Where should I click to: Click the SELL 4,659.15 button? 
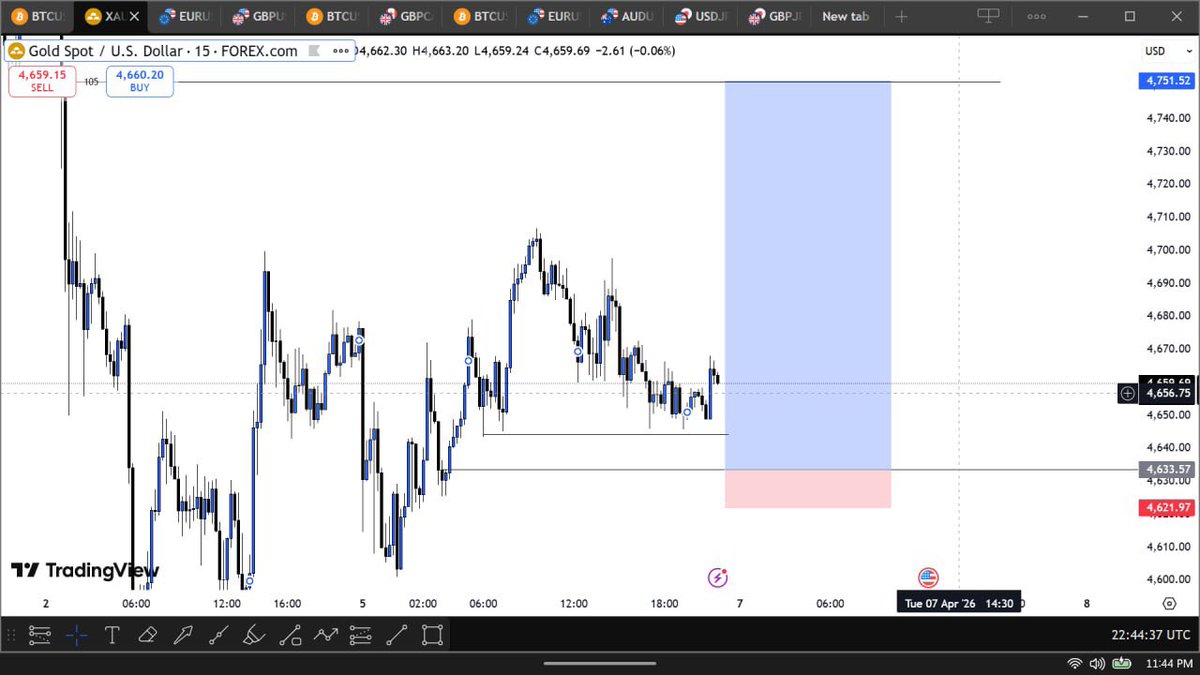(x=42, y=81)
